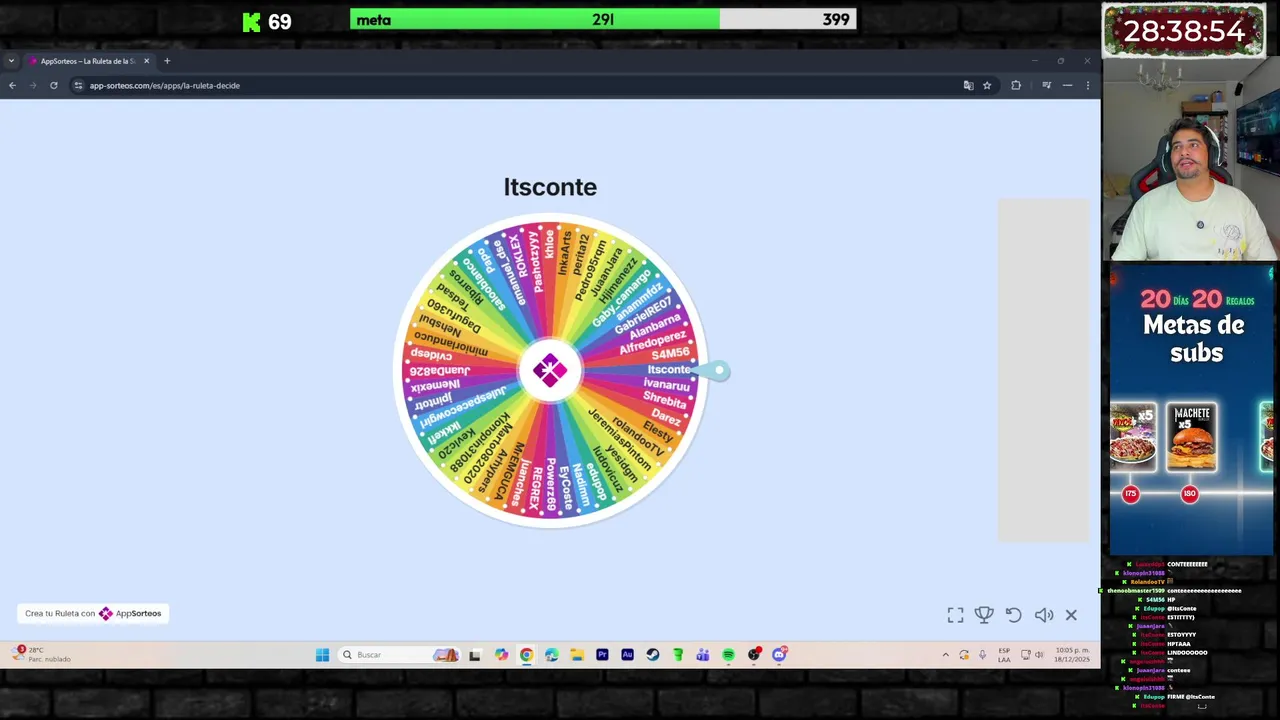Screen dimensions: 1280x720
Task: Click the taskbar Buscar search box
Action: pyautogui.click(x=398, y=655)
